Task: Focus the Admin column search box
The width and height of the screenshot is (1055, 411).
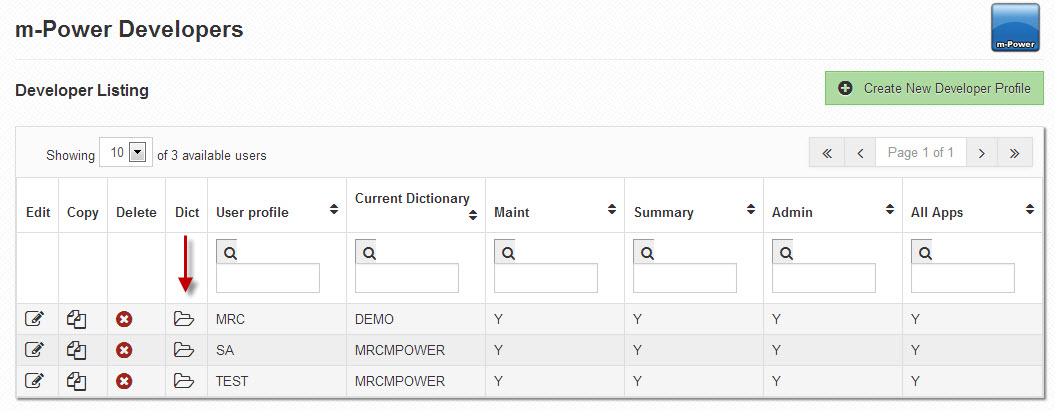Action: [823, 278]
